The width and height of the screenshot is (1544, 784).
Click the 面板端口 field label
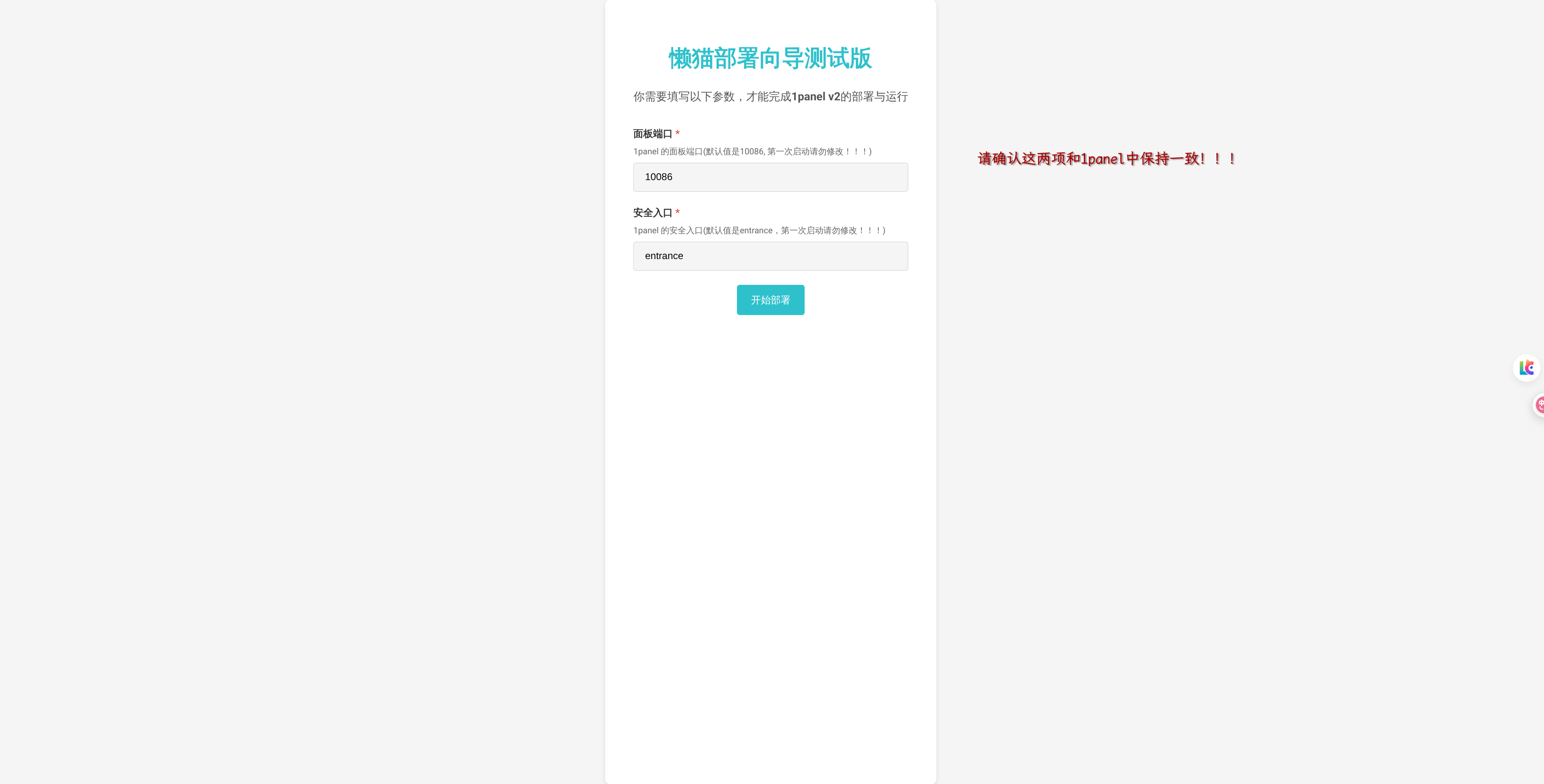click(652, 134)
